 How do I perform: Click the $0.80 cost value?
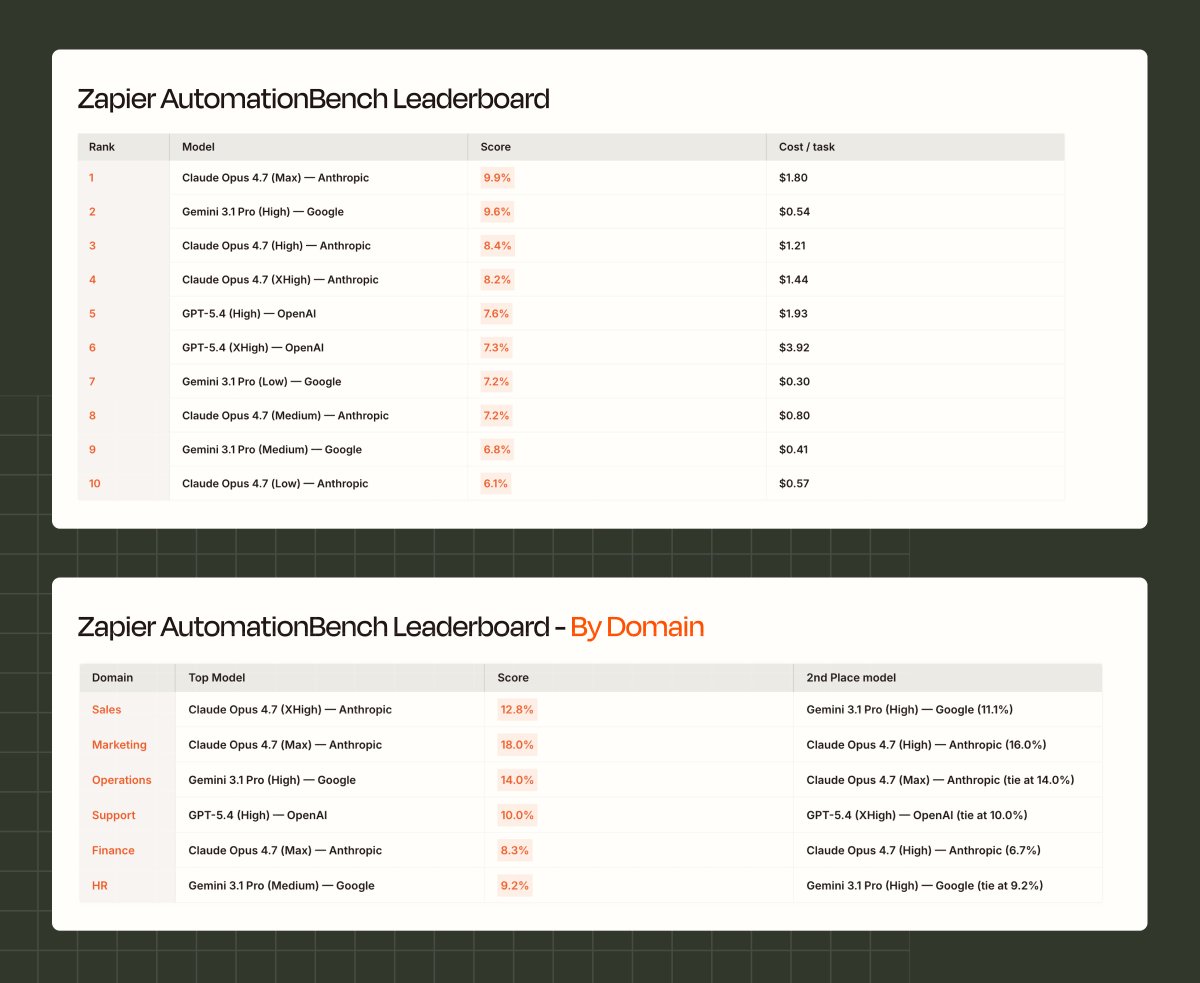coord(794,416)
